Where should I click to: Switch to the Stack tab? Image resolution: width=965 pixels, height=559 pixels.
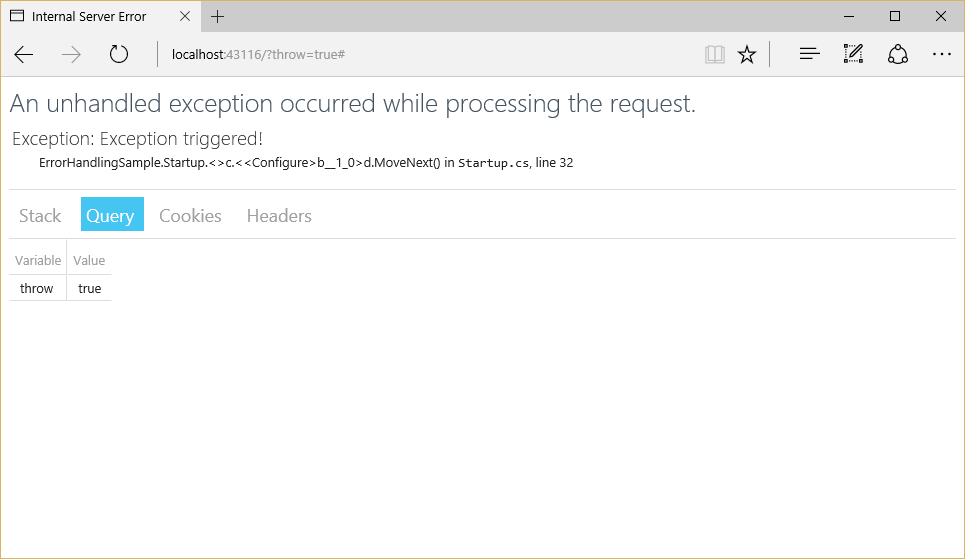pyautogui.click(x=40, y=215)
